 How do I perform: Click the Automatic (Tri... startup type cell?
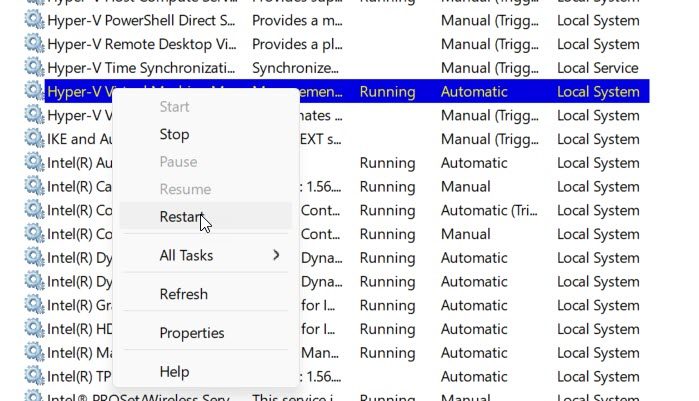pos(490,211)
